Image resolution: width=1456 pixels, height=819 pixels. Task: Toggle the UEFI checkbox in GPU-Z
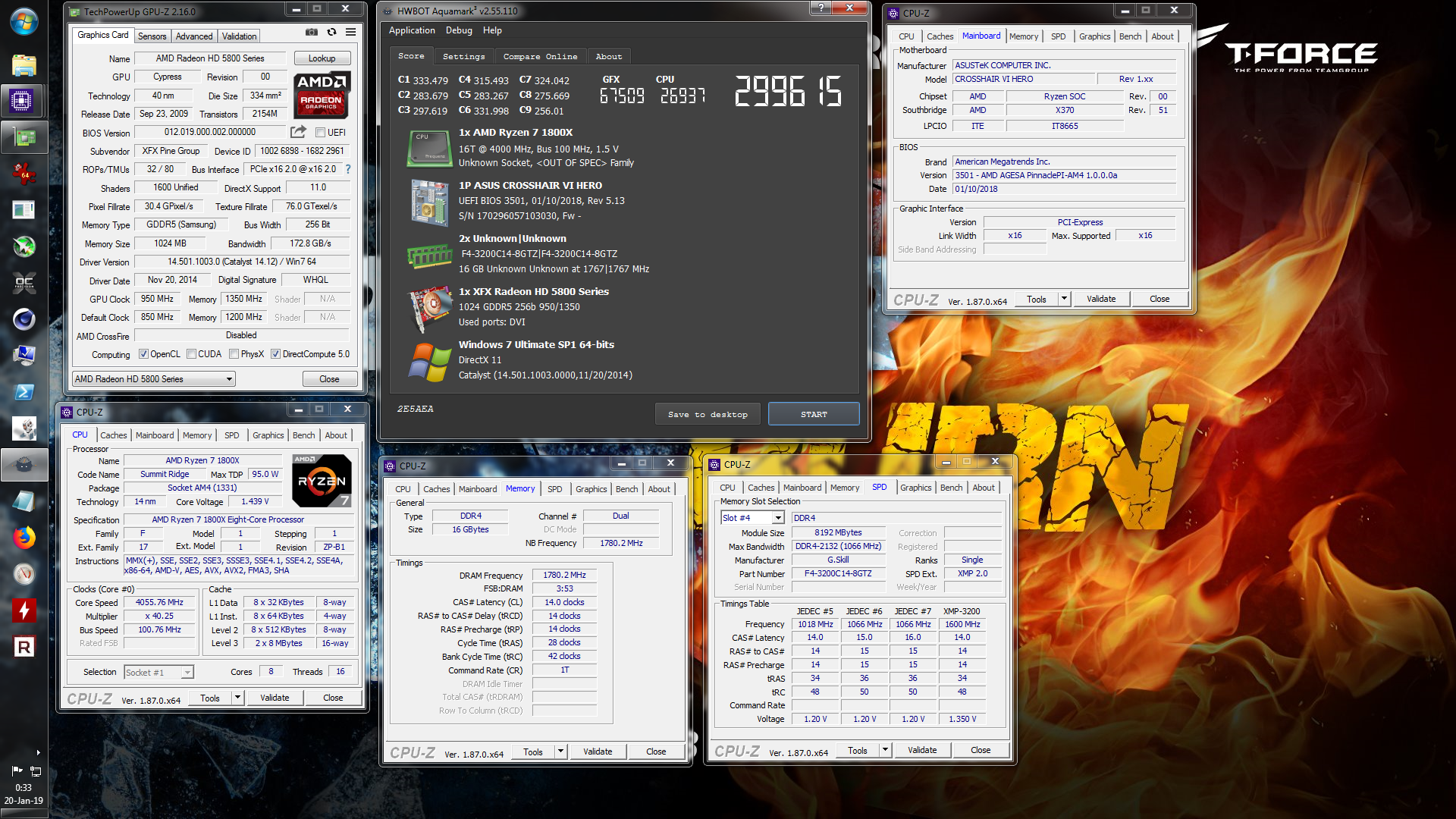pyautogui.click(x=321, y=133)
